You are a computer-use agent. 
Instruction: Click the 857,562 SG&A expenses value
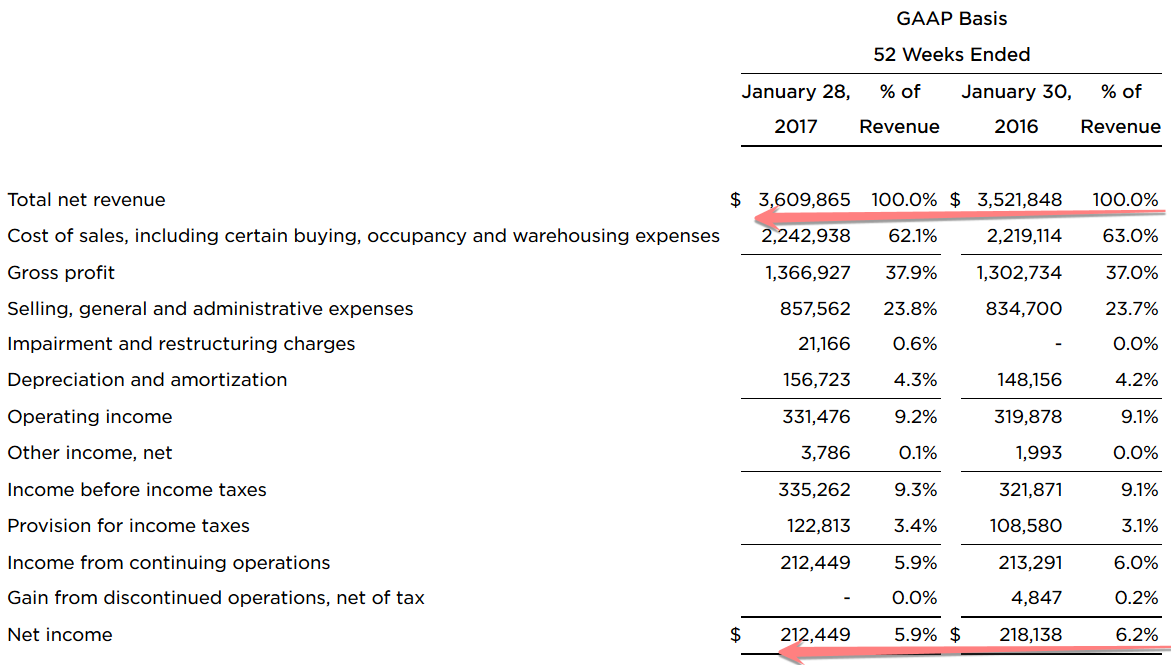coord(815,309)
